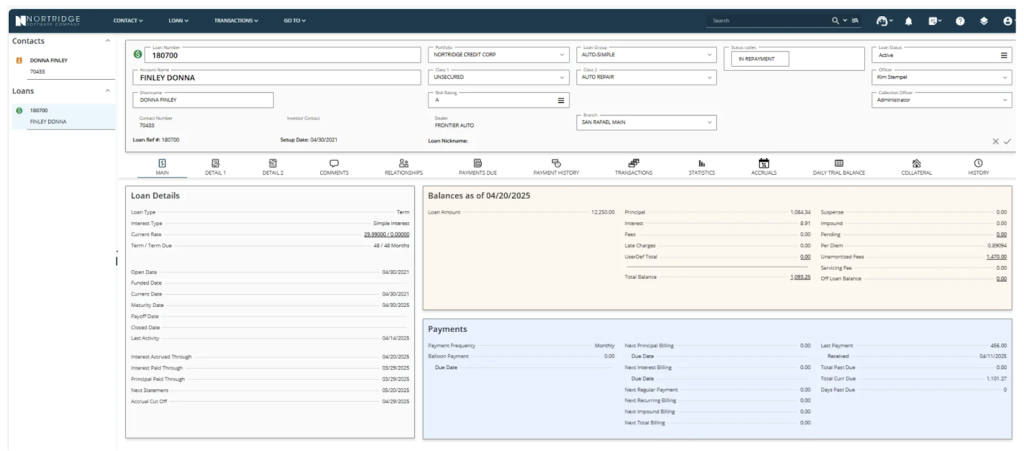Viewport: 1024px width, 451px height.
Task: Click the Account Name field
Action: pos(277,77)
